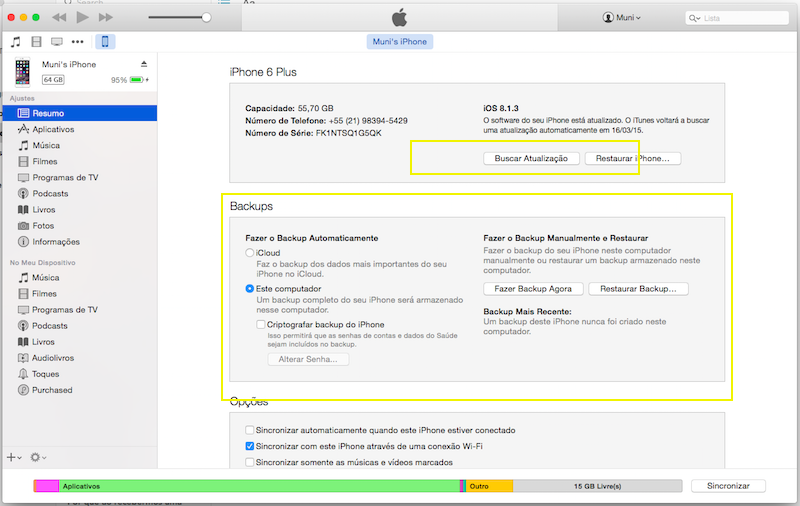
Task: Open the TV Shows library icon in toolbar
Action: pyautogui.click(x=57, y=42)
